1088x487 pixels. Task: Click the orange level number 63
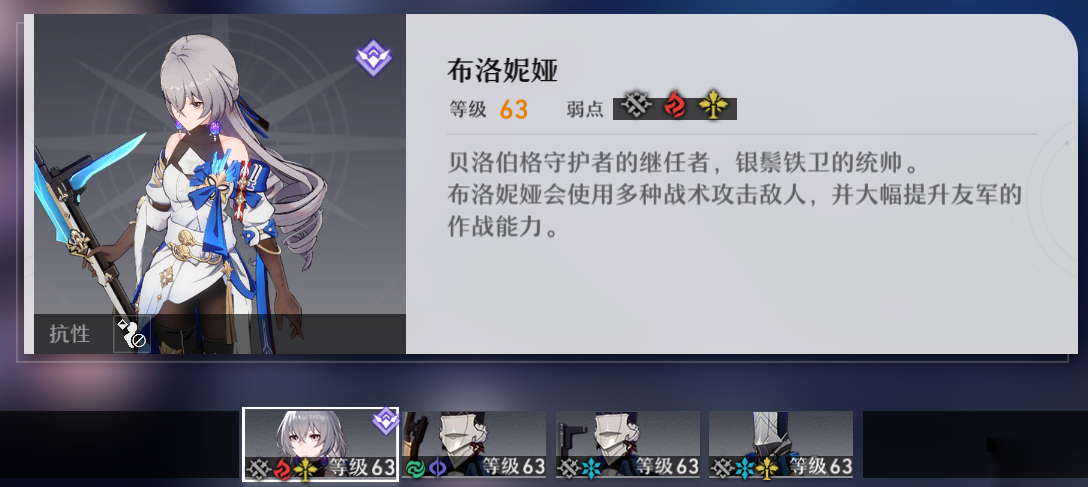point(514,109)
